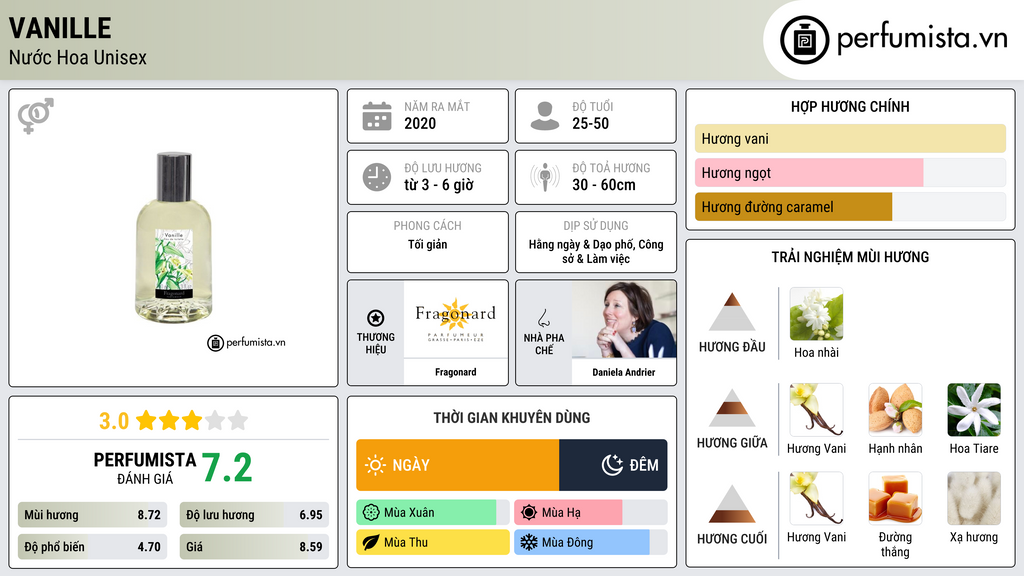
Task: Click the Ngày daytime segment
Action: click(x=458, y=465)
